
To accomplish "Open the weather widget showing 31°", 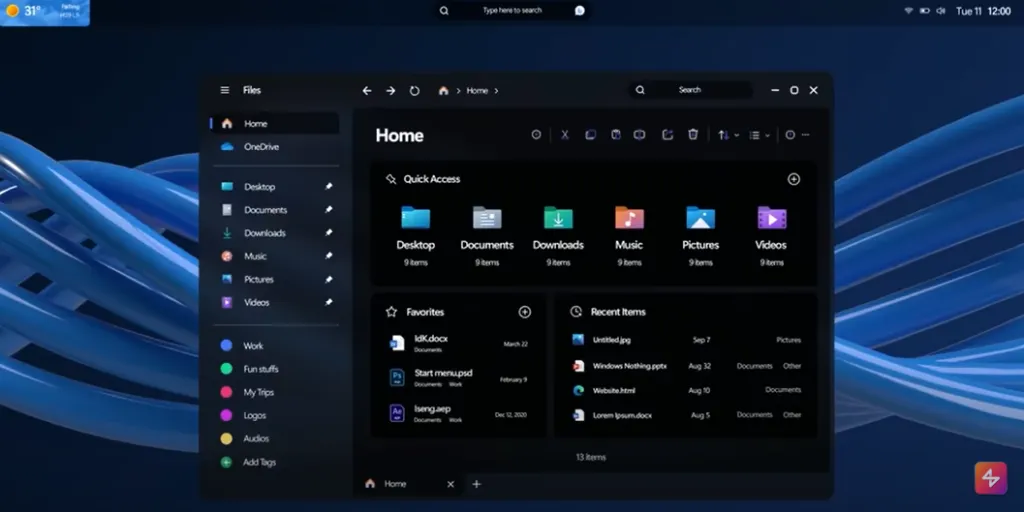I will point(45,12).
